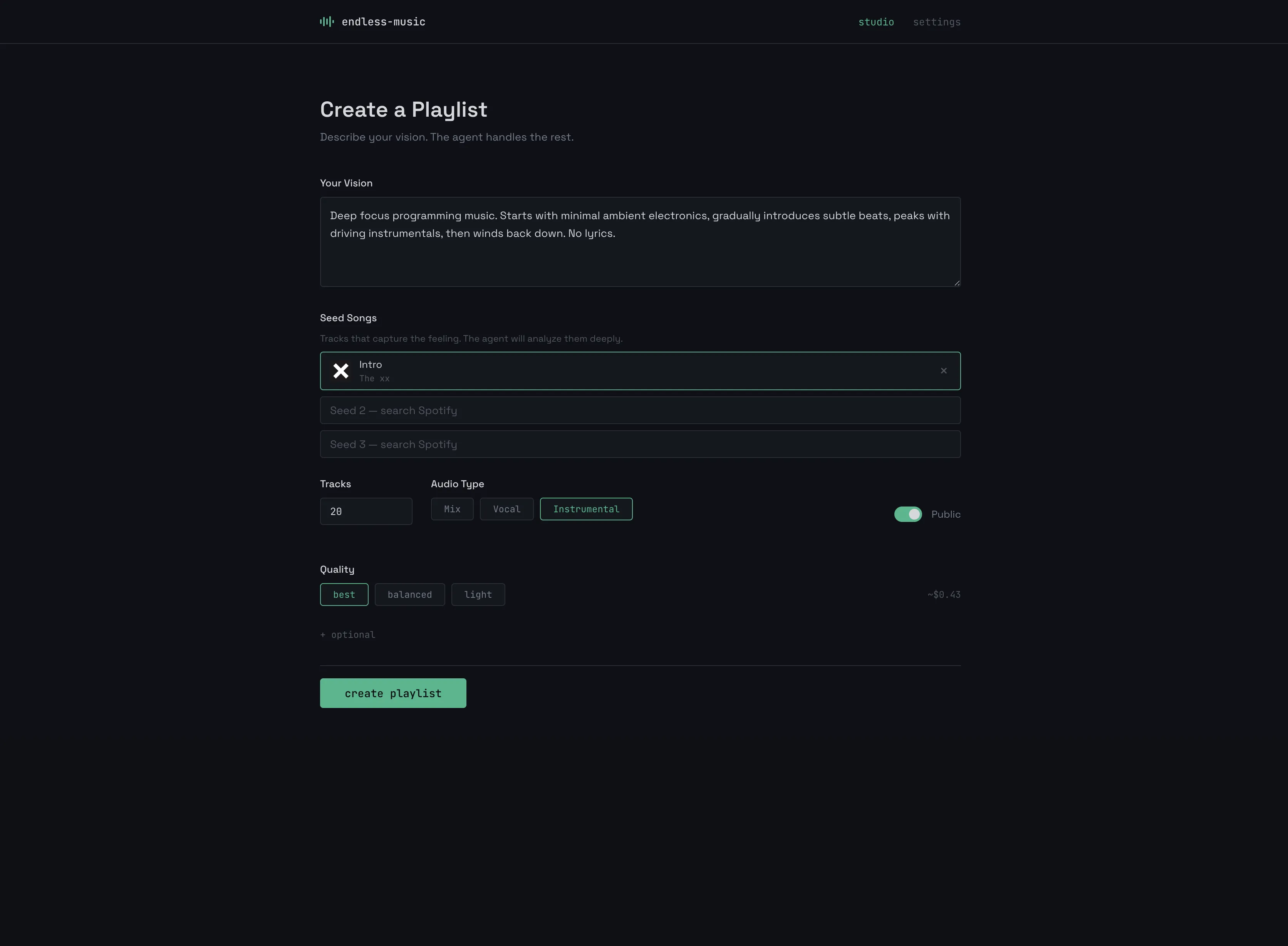Image resolution: width=1288 pixels, height=946 pixels.
Task: Remove the Intro seed song
Action: (943, 371)
